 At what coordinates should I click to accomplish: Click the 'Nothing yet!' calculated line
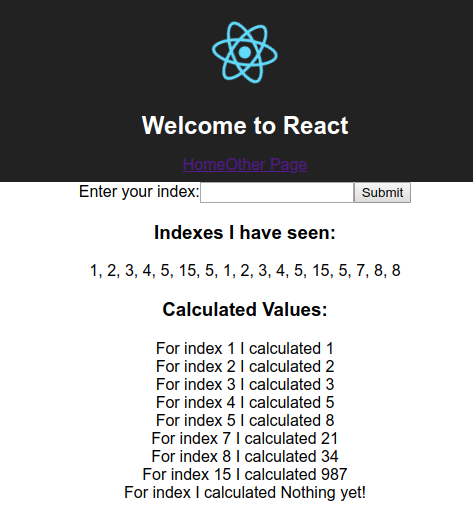coord(245,492)
